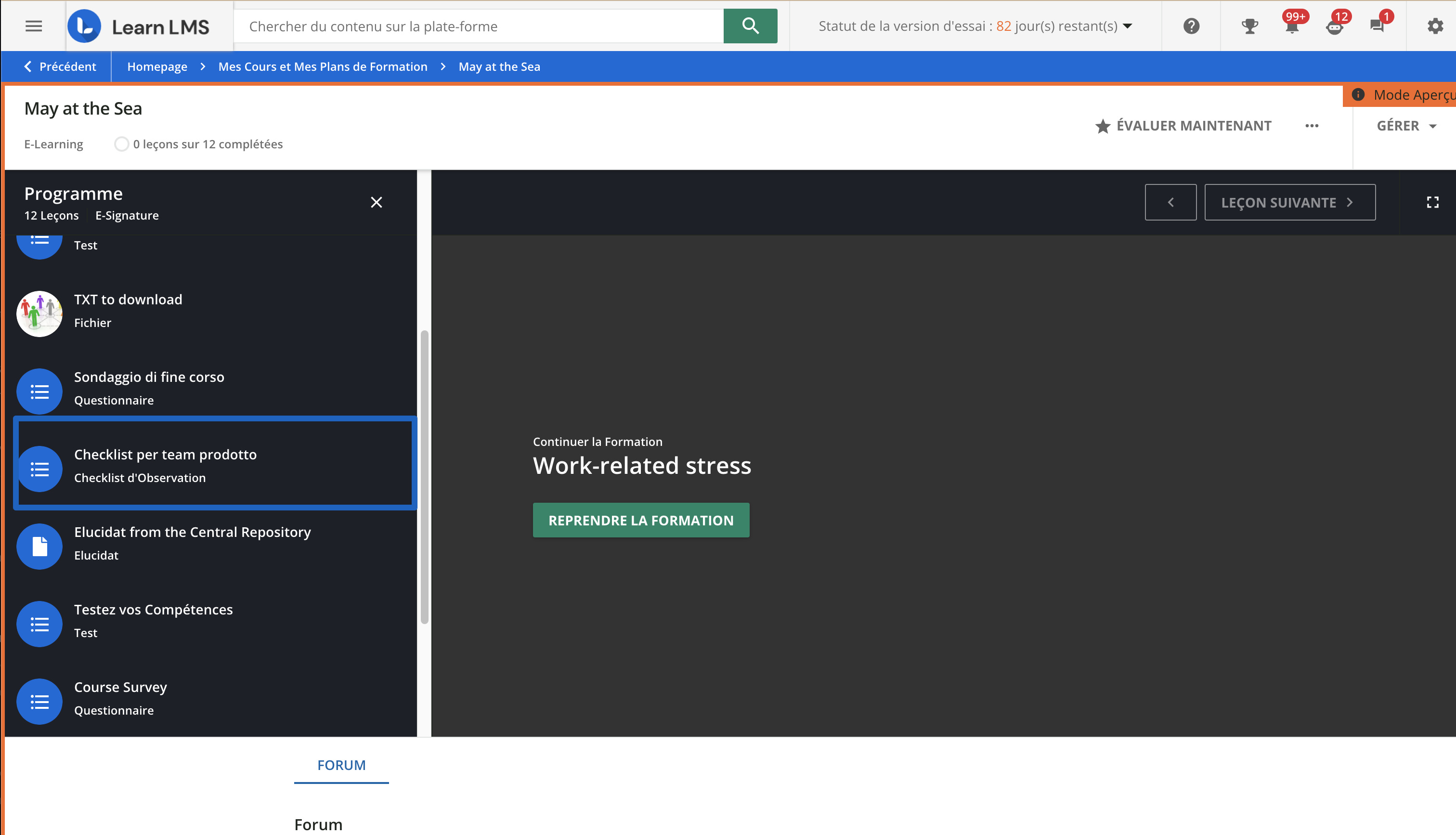Open the admin settings gear

coord(1435,26)
